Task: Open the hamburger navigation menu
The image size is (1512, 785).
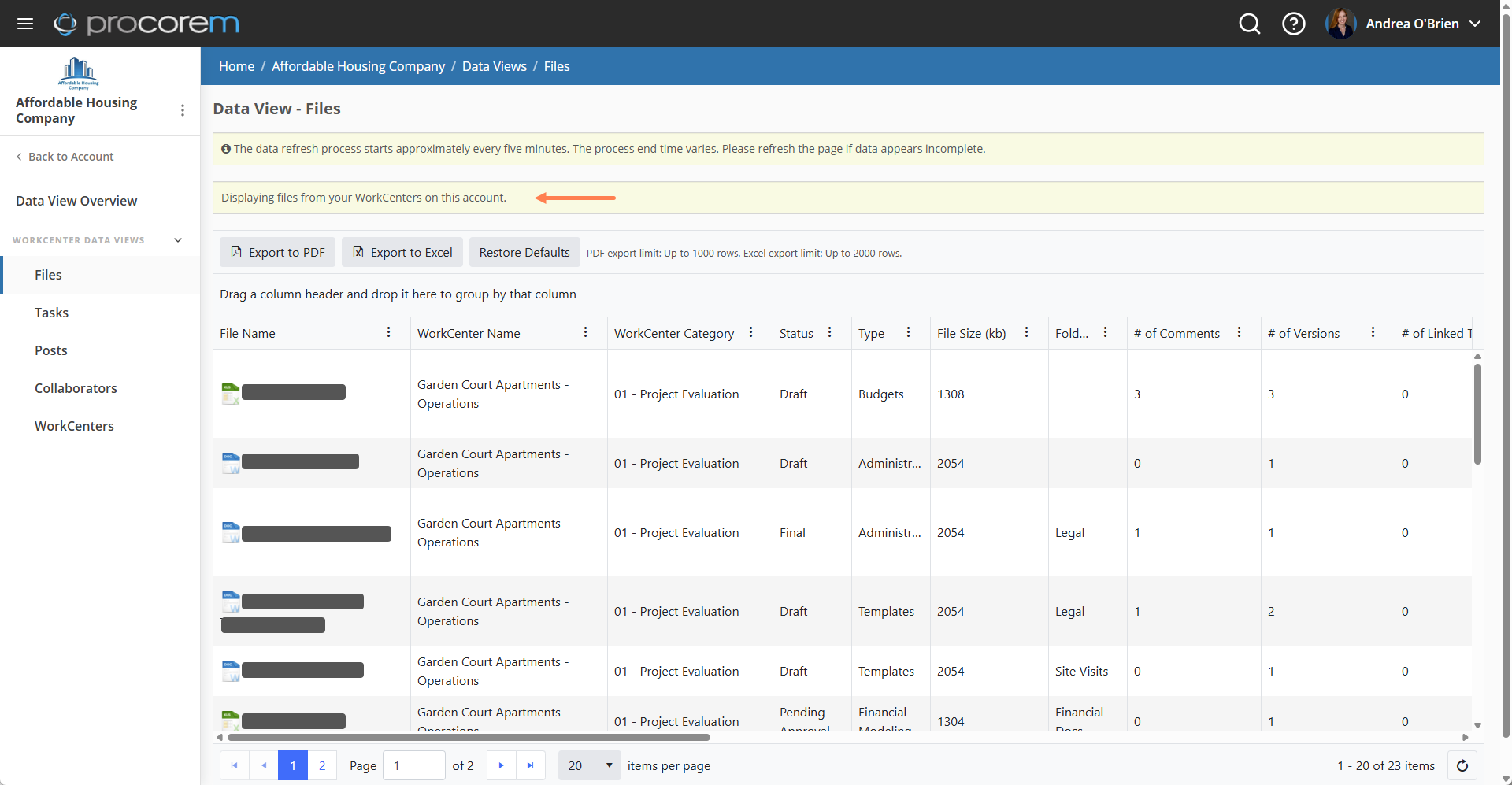Action: click(x=25, y=24)
